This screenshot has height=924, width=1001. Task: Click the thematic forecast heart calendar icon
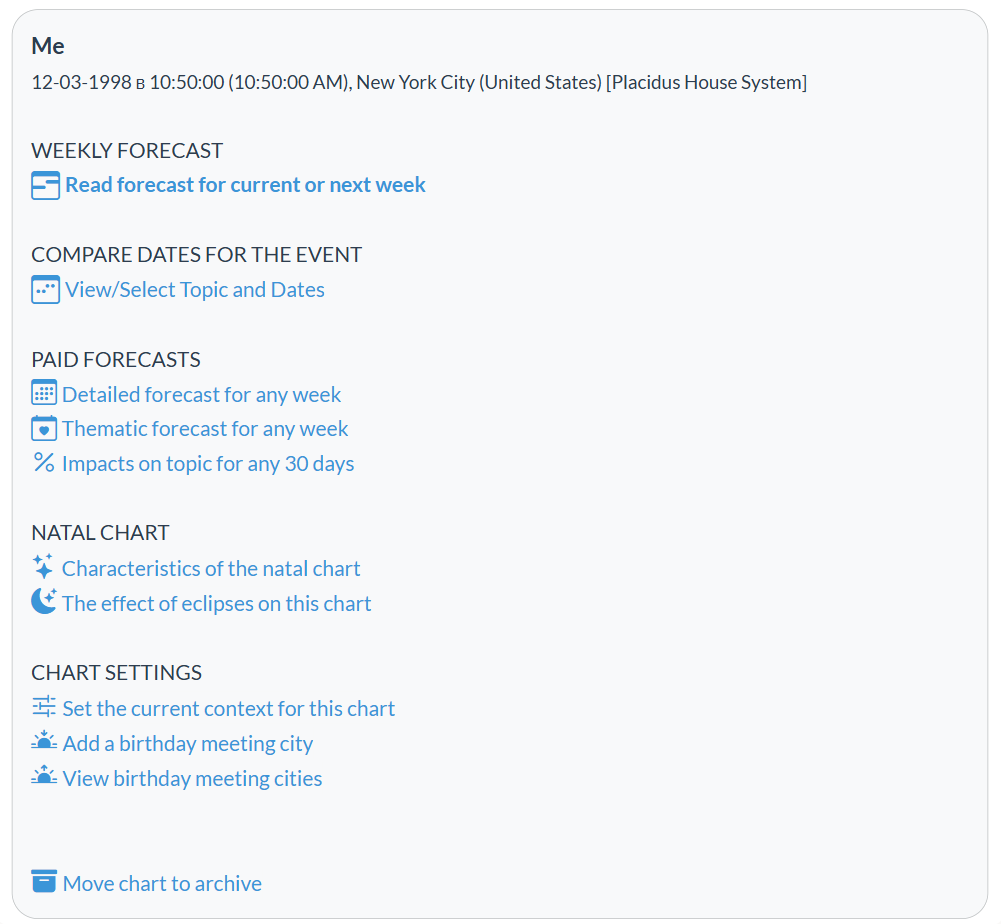[44, 428]
